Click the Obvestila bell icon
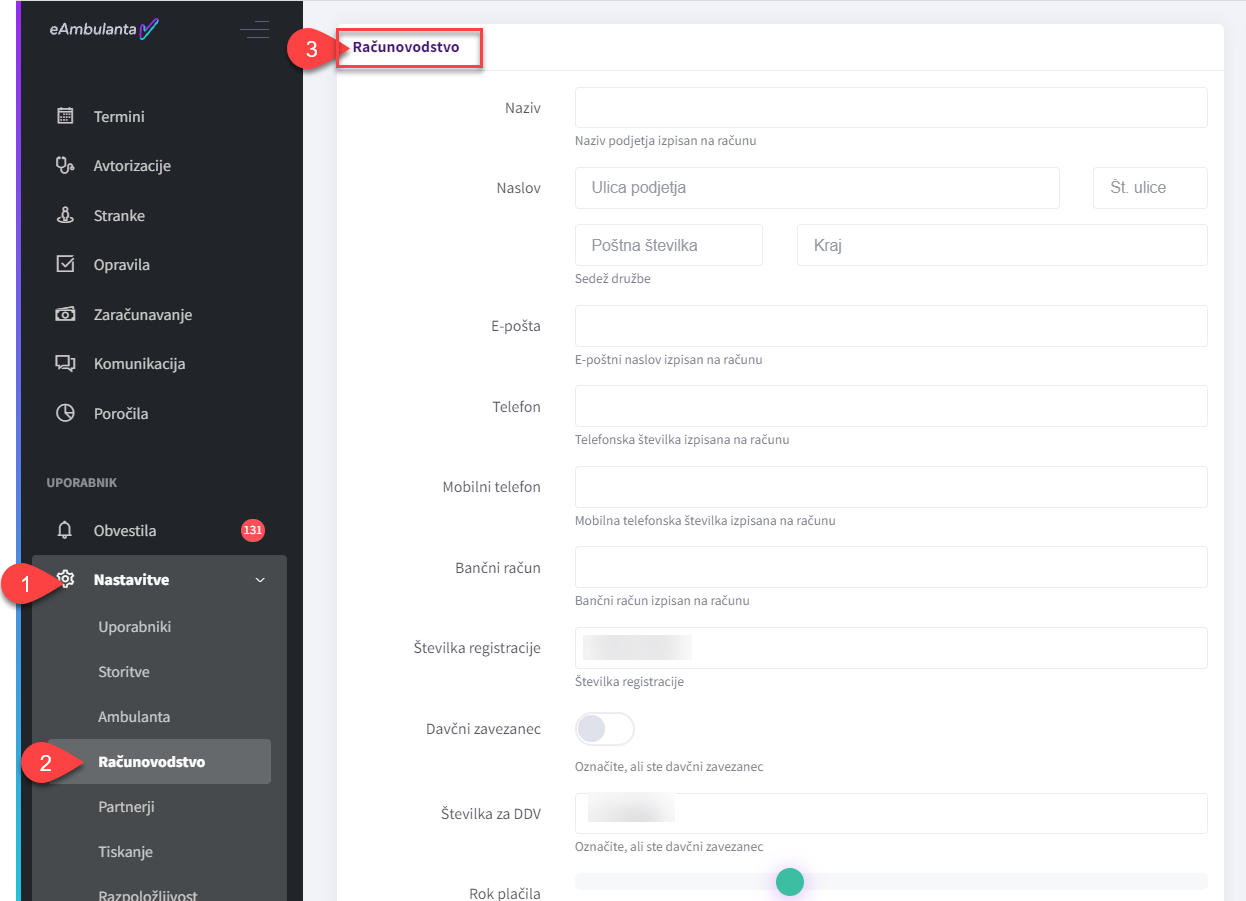The width and height of the screenshot is (1246, 901). [x=65, y=531]
